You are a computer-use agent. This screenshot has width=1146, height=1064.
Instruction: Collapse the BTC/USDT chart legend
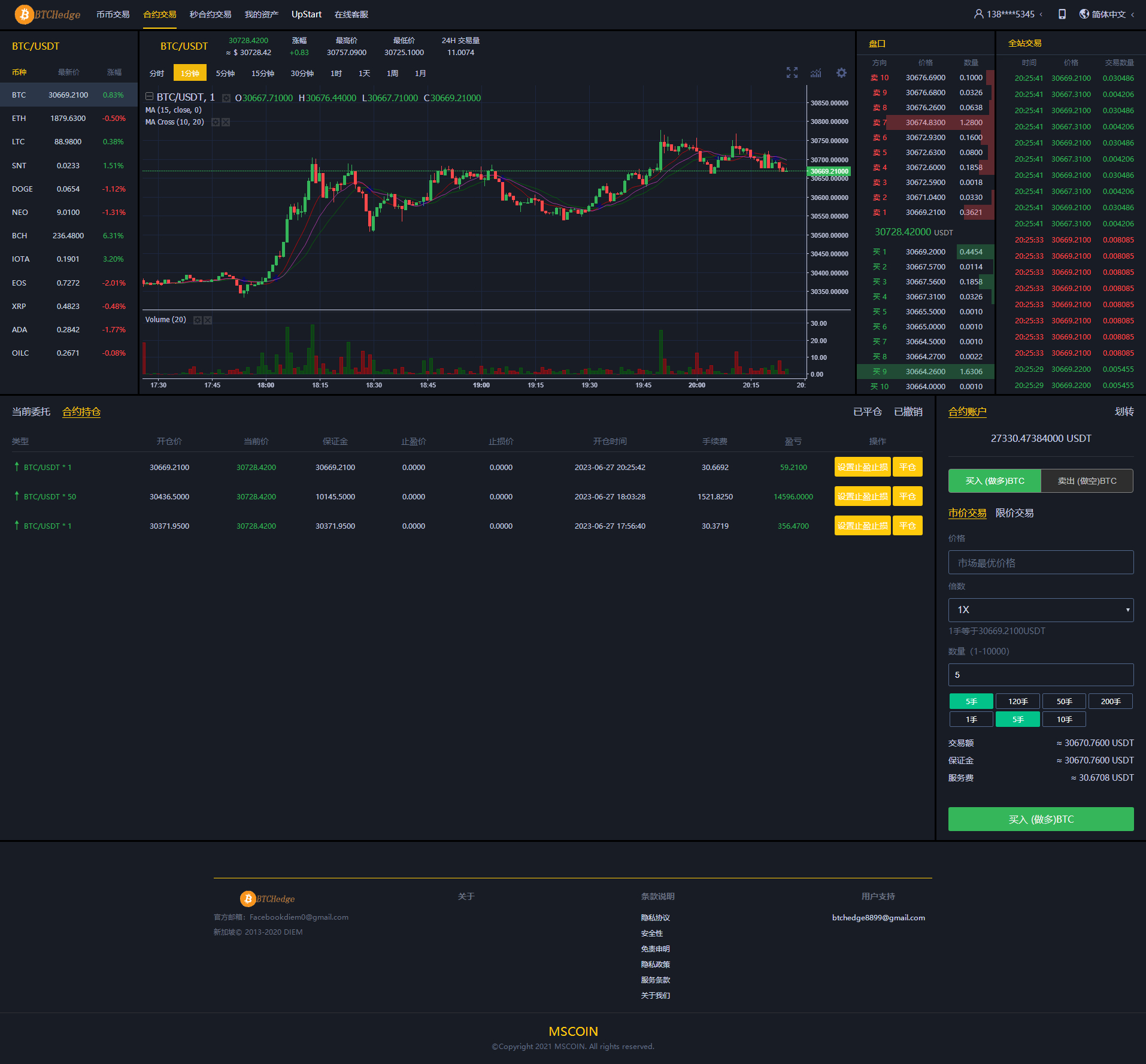tap(149, 97)
